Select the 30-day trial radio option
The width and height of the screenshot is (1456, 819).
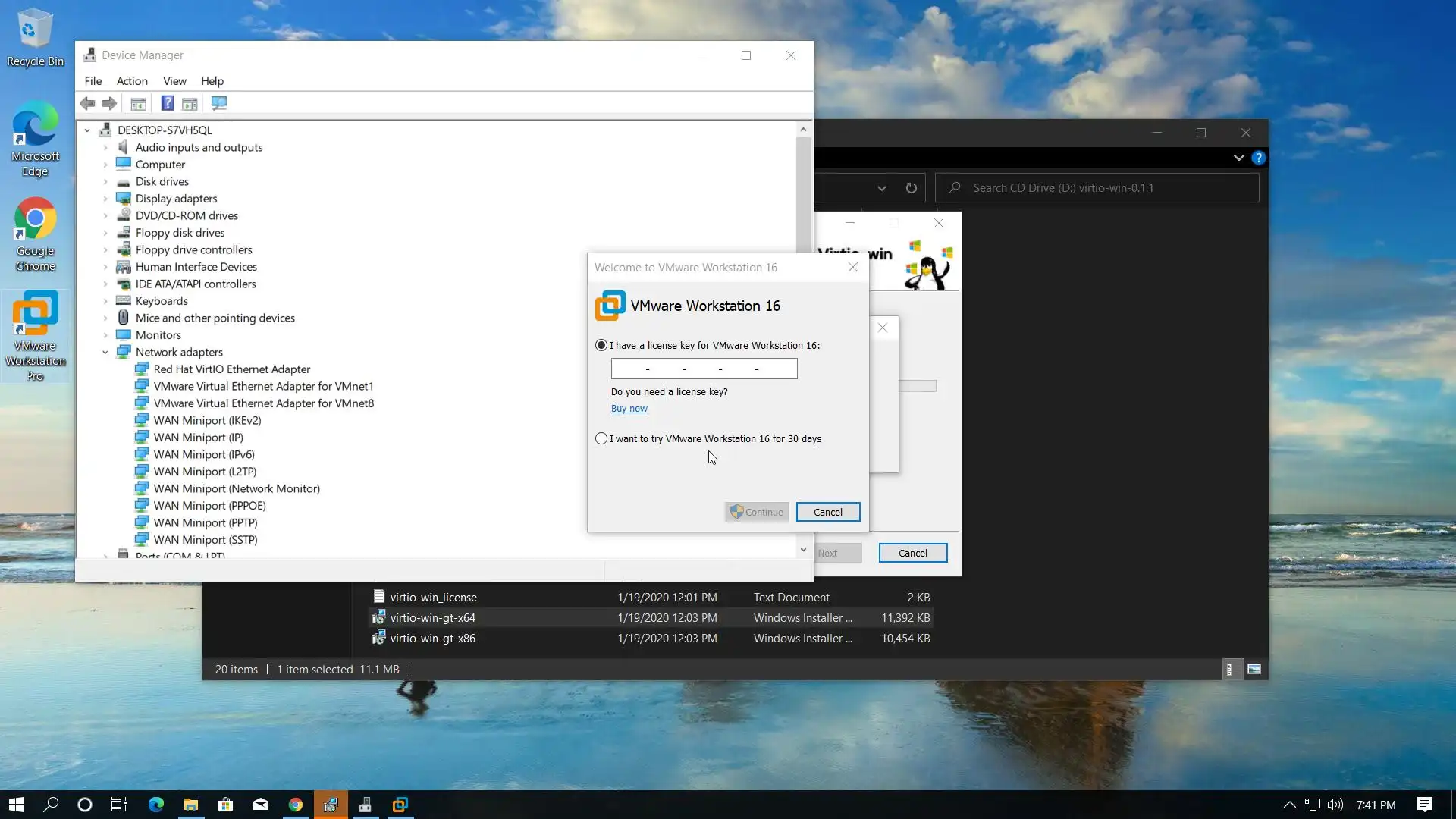(x=601, y=438)
